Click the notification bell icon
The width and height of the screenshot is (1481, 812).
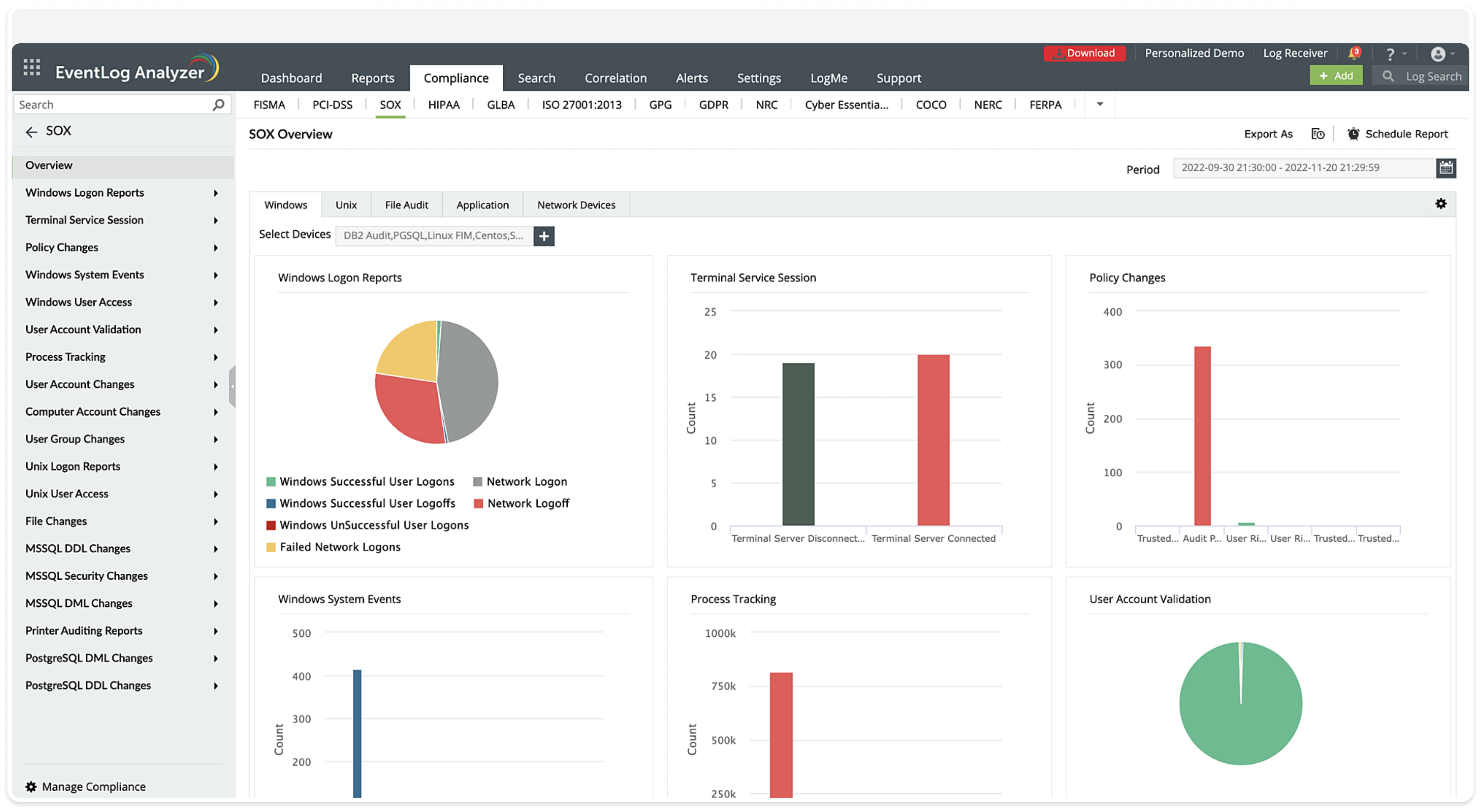point(1354,53)
